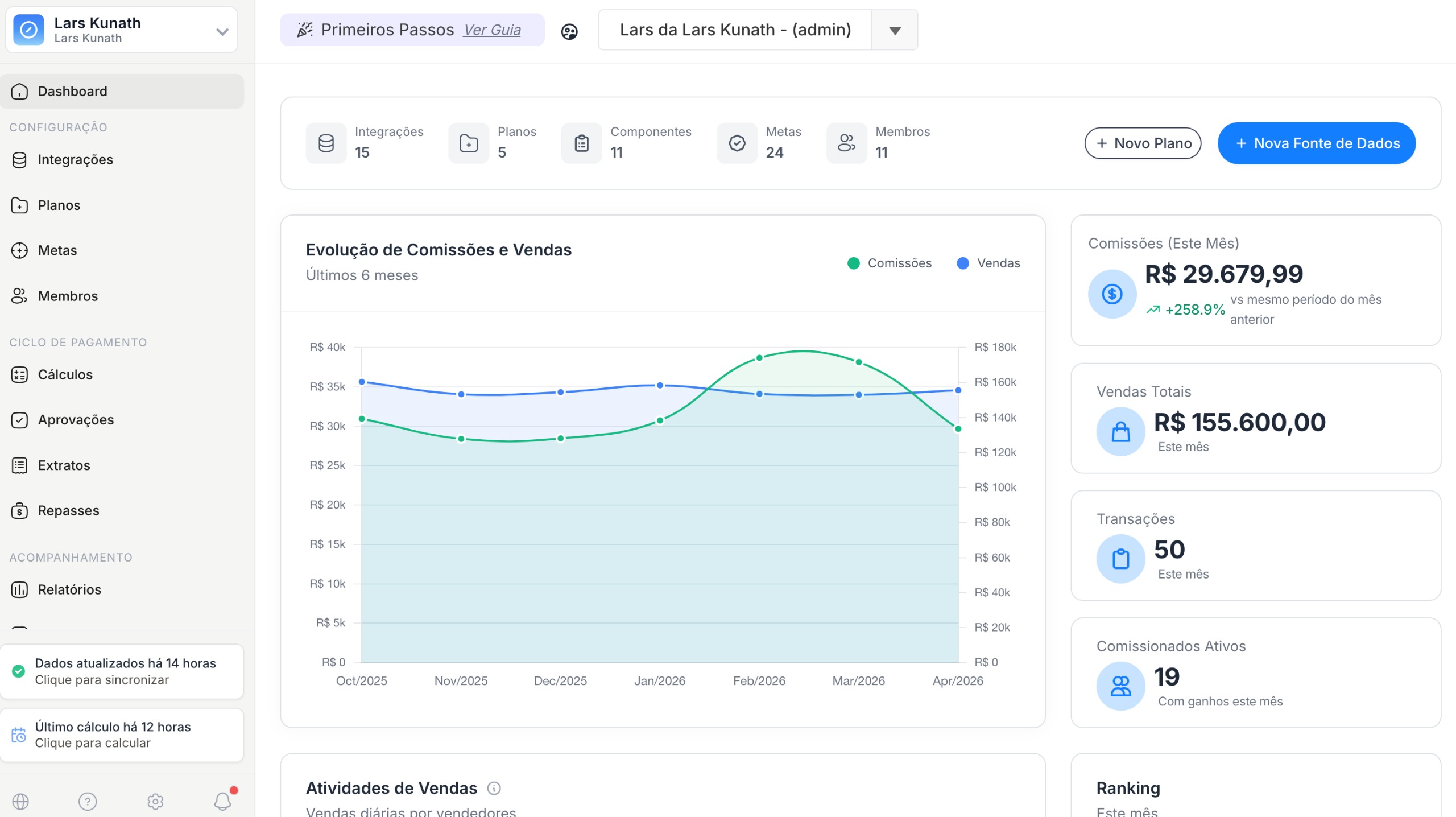This screenshot has height=817, width=1456.
Task: Open settings gear in sidebar footer
Action: point(155,802)
